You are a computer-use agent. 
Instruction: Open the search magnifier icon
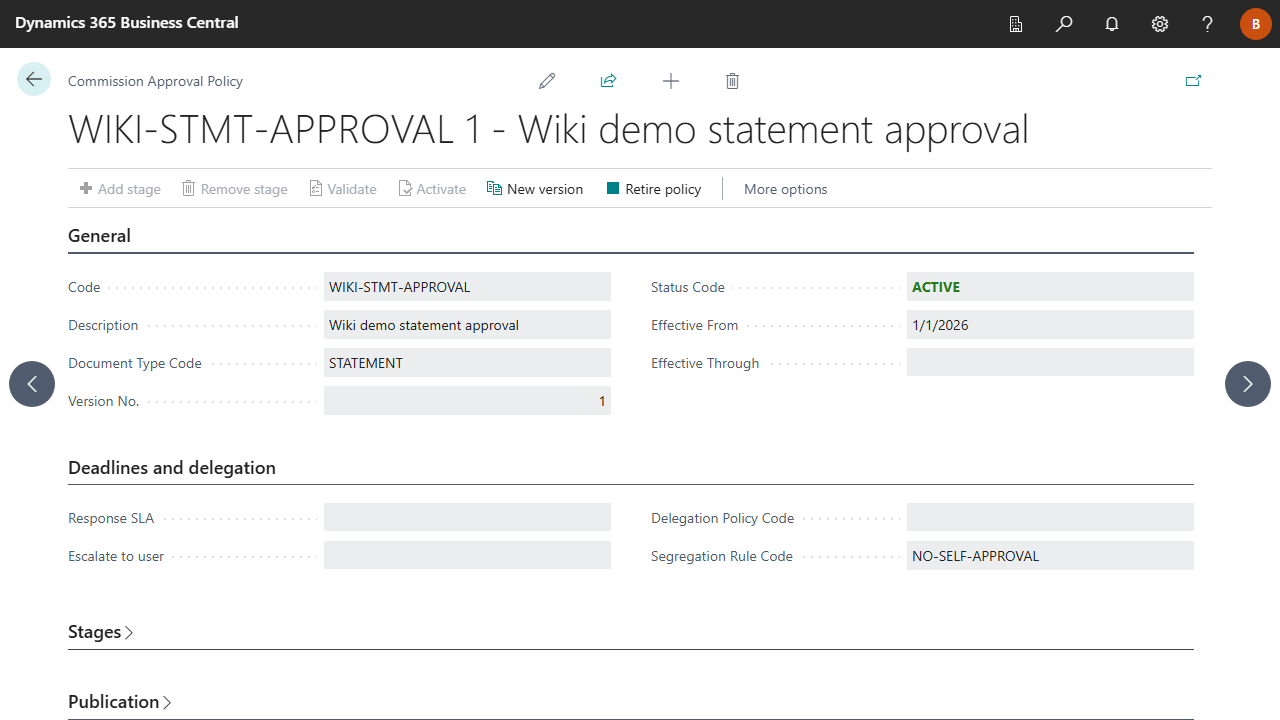(x=1064, y=24)
